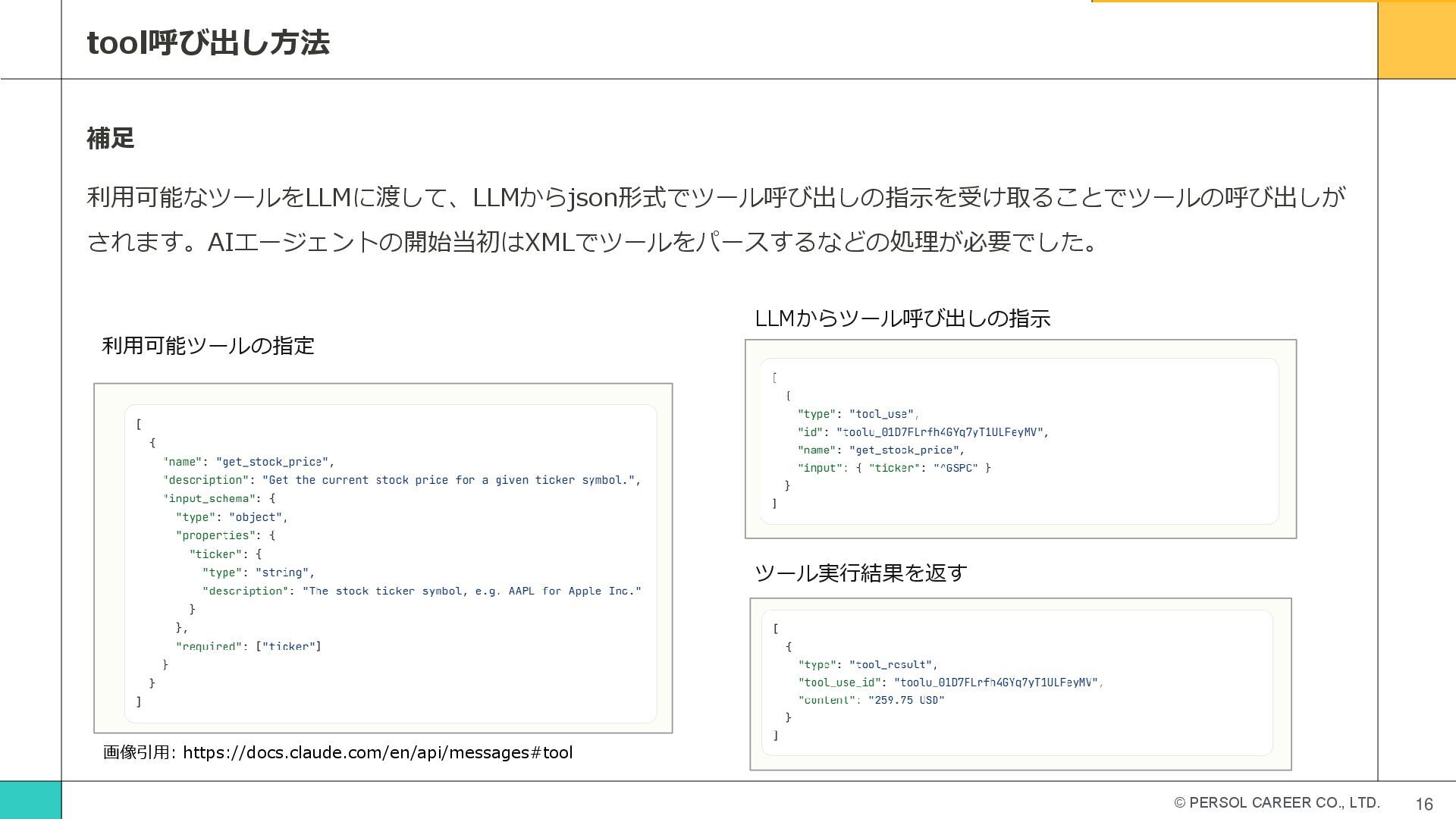
Task: Click the tool_result JSON code image
Action: pos(1020,683)
